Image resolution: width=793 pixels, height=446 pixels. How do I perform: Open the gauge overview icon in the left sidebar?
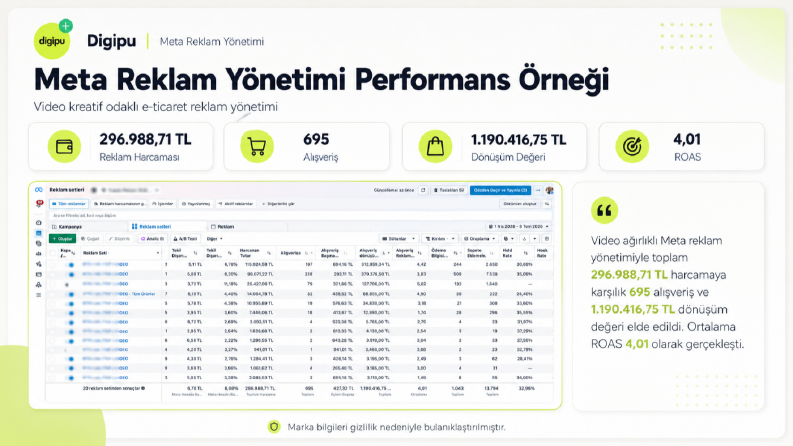coord(39,222)
